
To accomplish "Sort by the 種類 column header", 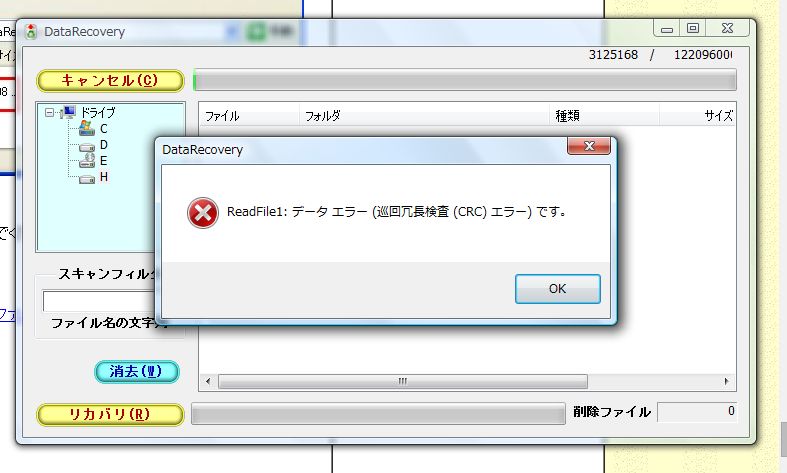I will click(x=604, y=116).
